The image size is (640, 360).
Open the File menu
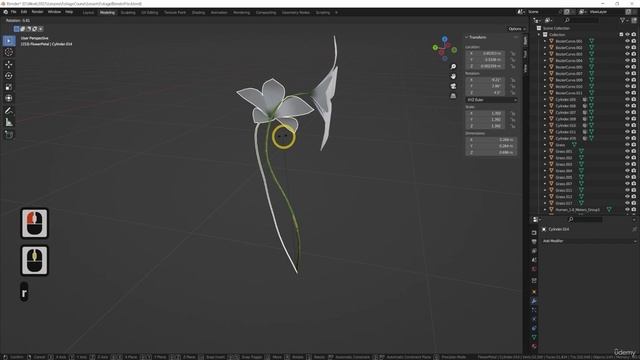tap(13, 12)
